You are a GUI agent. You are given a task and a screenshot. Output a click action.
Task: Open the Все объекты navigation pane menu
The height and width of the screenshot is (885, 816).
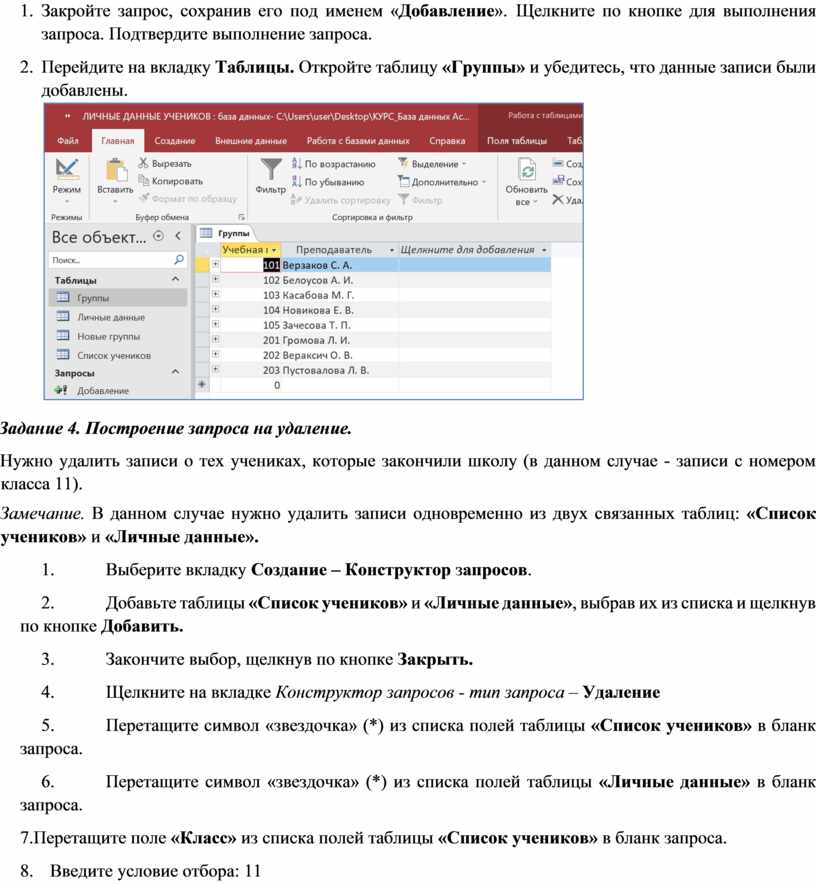[159, 236]
